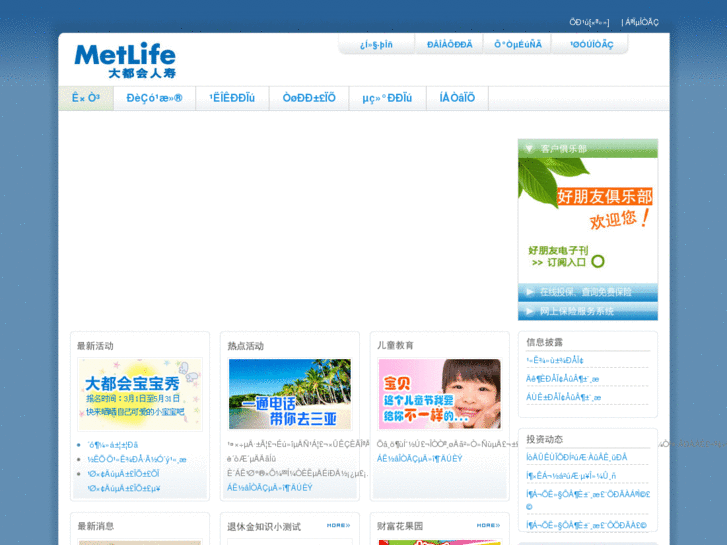
Task: Click the "ÍòÄÜÊÙÏÕÐÍ" link under 投资动态
Action: pos(576,457)
